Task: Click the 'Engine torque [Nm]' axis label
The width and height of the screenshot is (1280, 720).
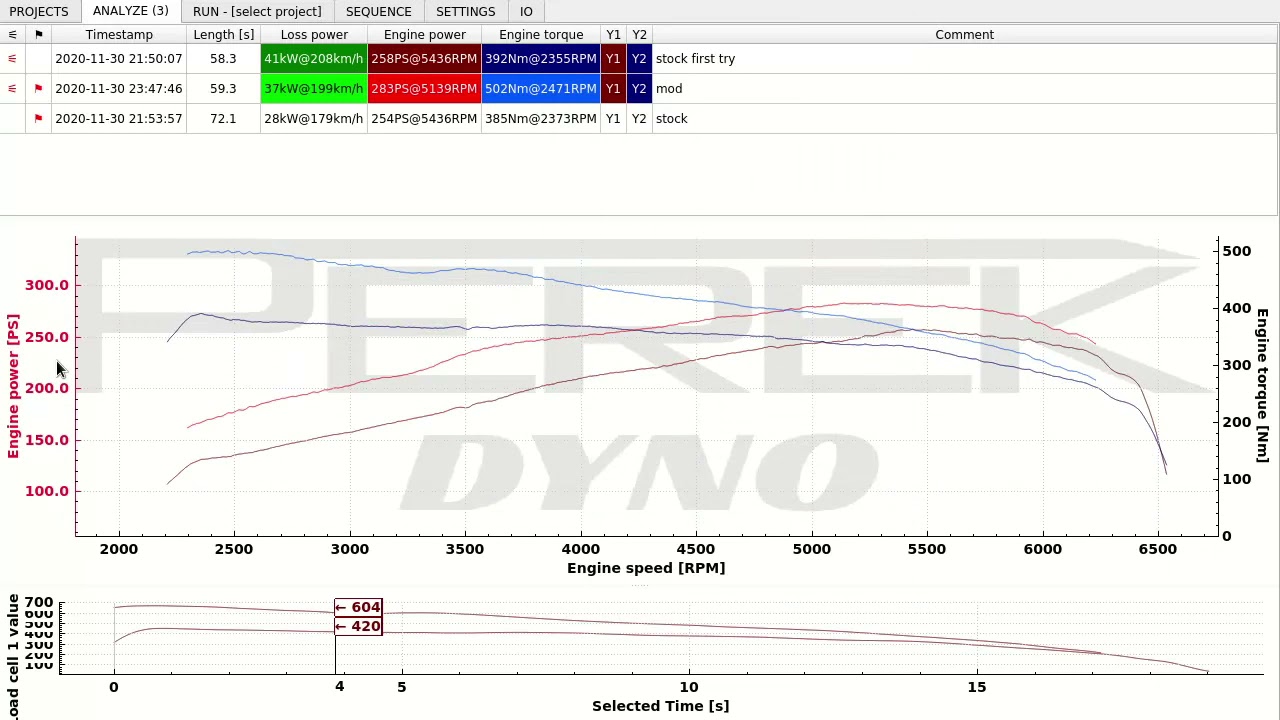Action: 1262,385
